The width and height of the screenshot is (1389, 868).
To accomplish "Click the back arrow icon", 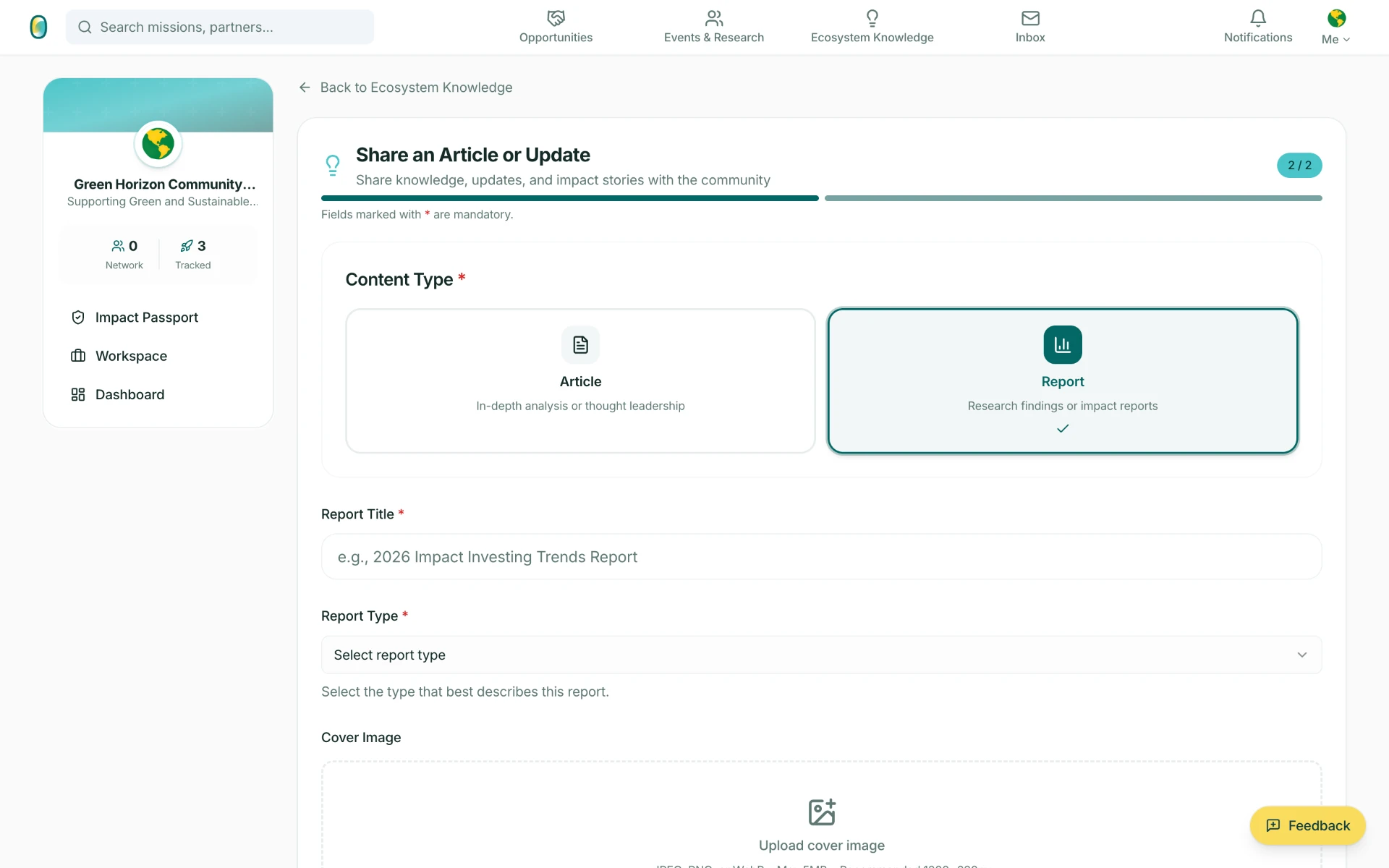I will point(305,88).
